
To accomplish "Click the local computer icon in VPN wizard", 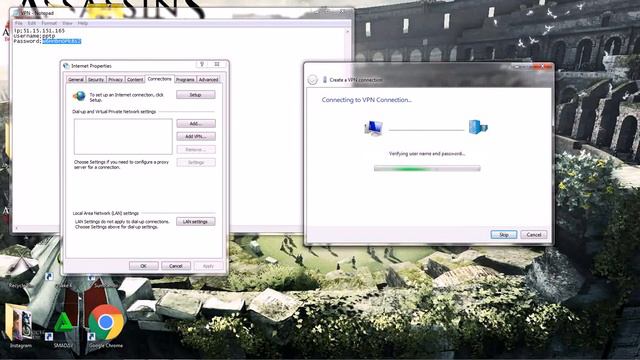I will pyautogui.click(x=373, y=128).
